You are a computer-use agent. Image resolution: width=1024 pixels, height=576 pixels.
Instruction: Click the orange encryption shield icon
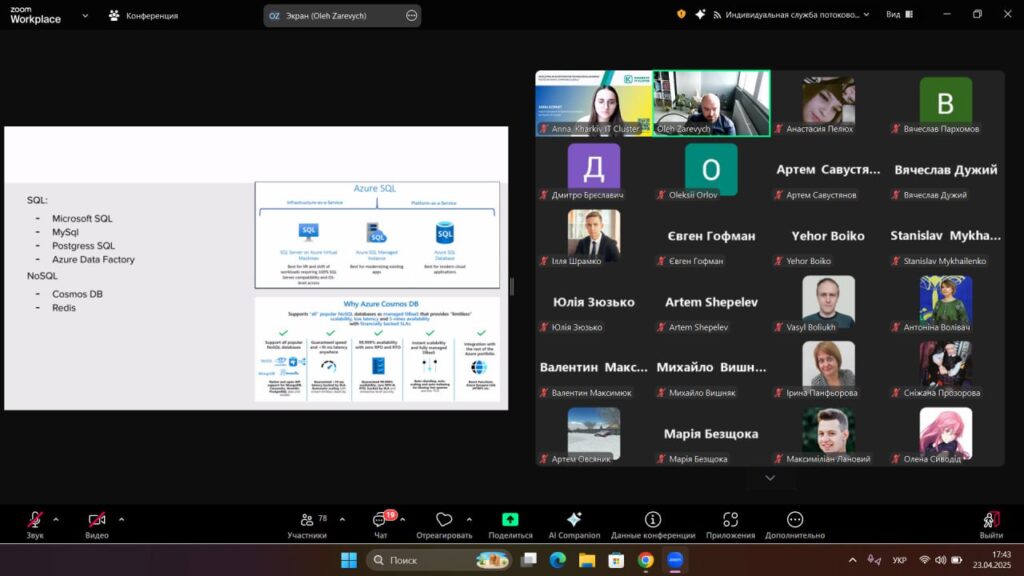pos(681,14)
